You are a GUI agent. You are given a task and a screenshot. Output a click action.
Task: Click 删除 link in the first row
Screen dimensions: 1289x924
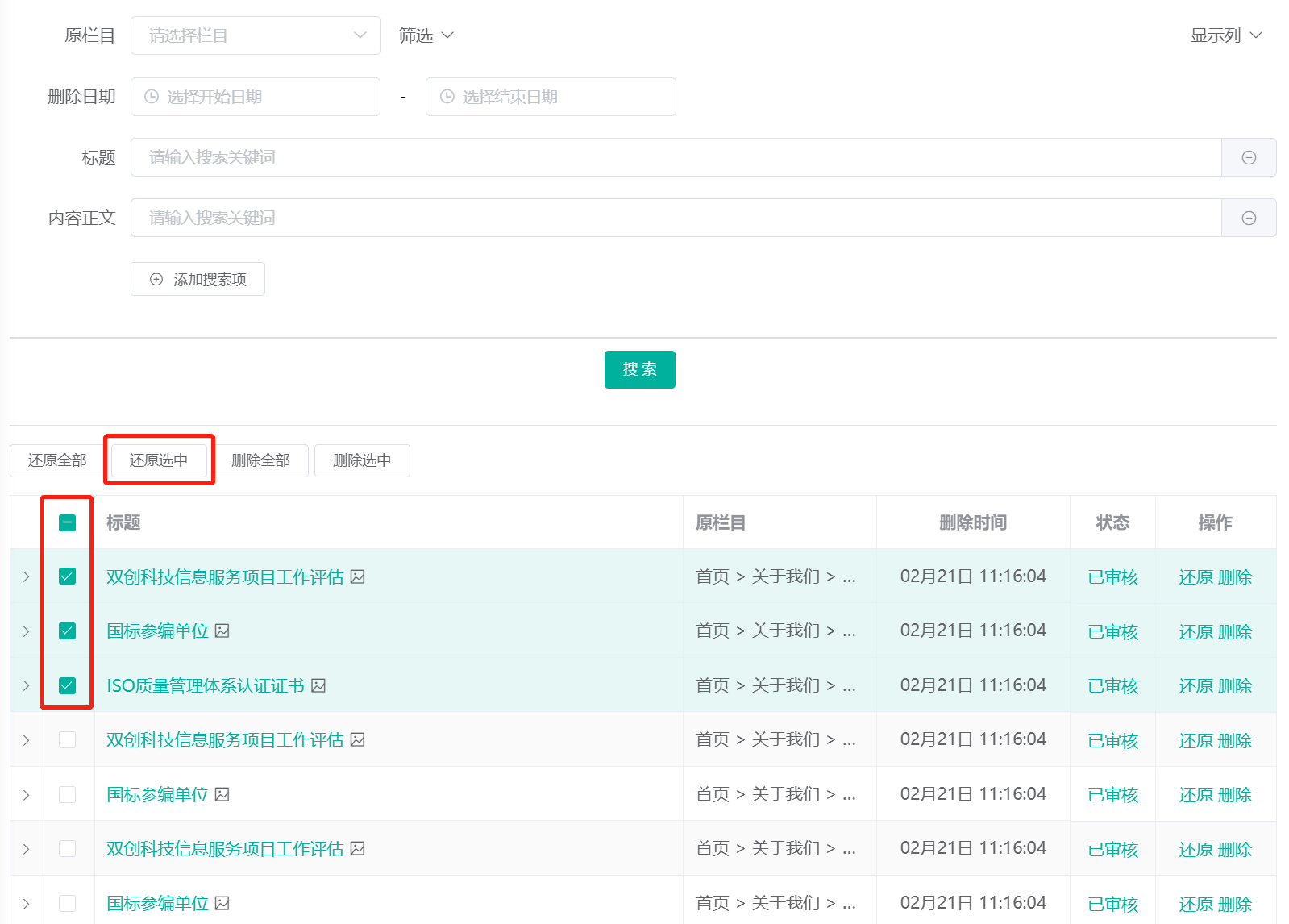click(x=1234, y=577)
